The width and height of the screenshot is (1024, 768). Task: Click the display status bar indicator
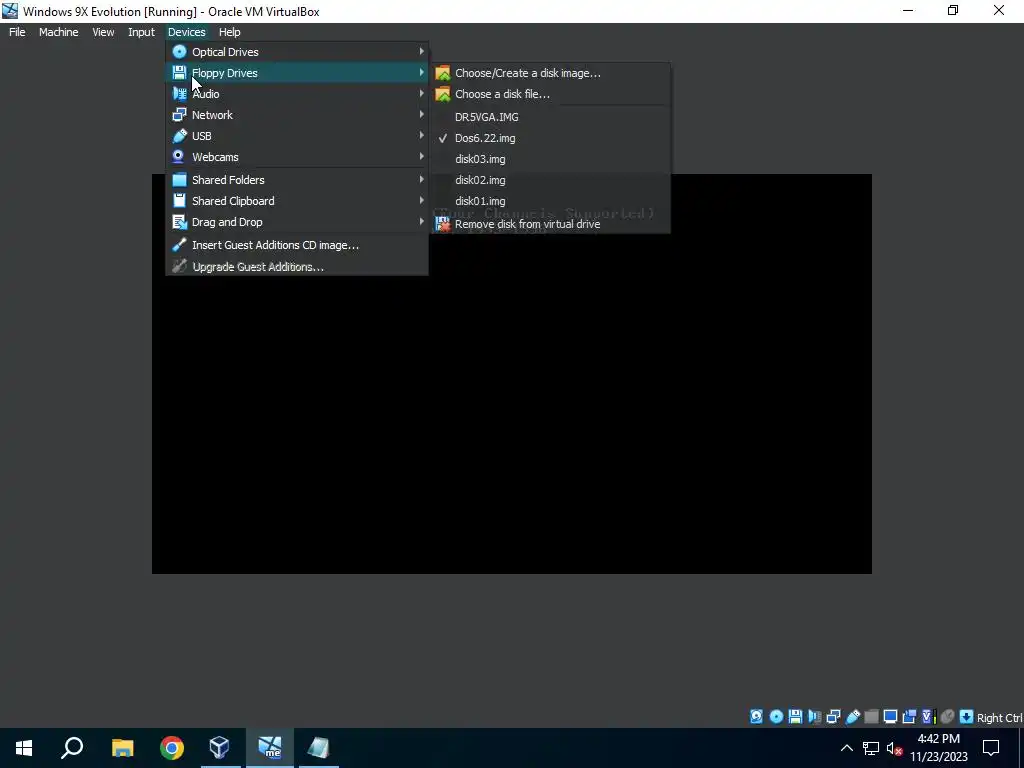click(x=890, y=716)
